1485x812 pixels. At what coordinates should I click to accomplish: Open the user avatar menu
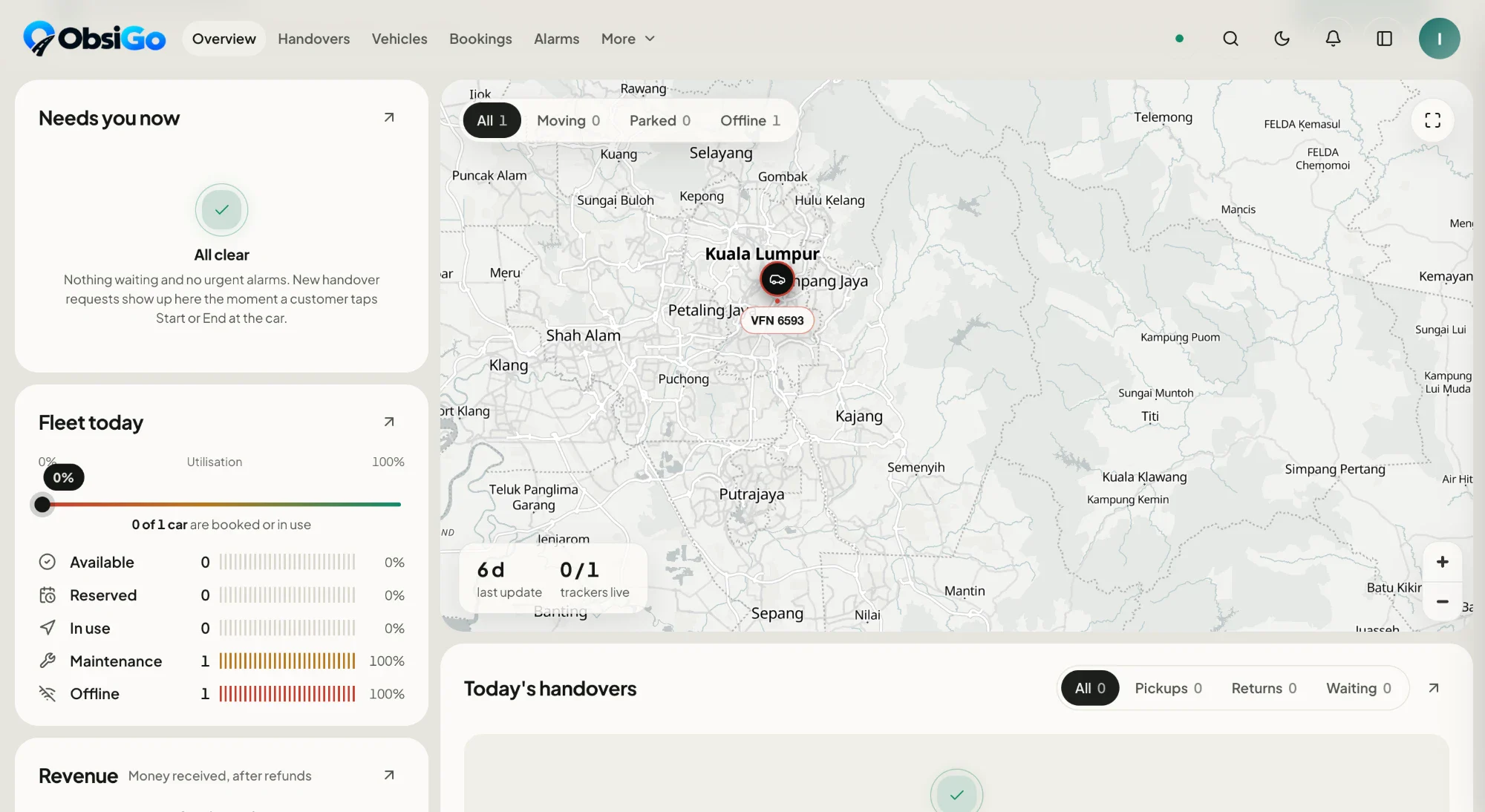click(1439, 39)
